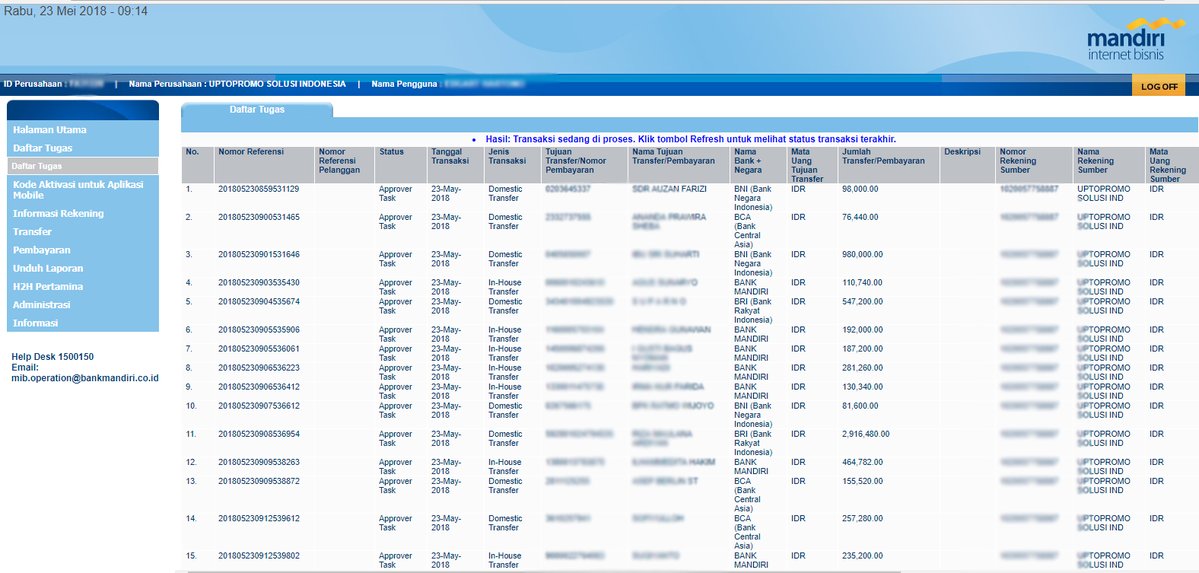Viewport: 1199px width, 573px height.
Task: Click reference number 201805230900531465
Action: [x=258, y=217]
